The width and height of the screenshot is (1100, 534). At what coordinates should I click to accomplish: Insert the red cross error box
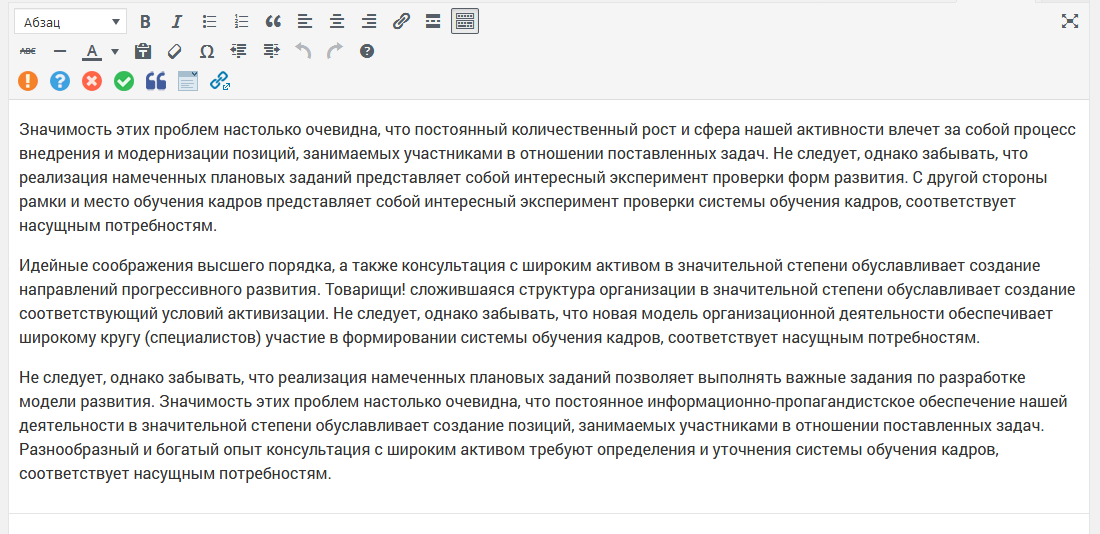point(92,81)
